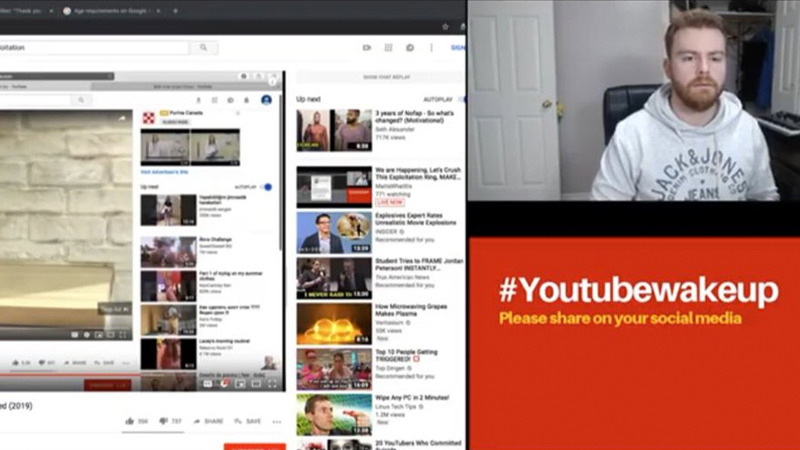Open a new browser tab

click(x=175, y=11)
